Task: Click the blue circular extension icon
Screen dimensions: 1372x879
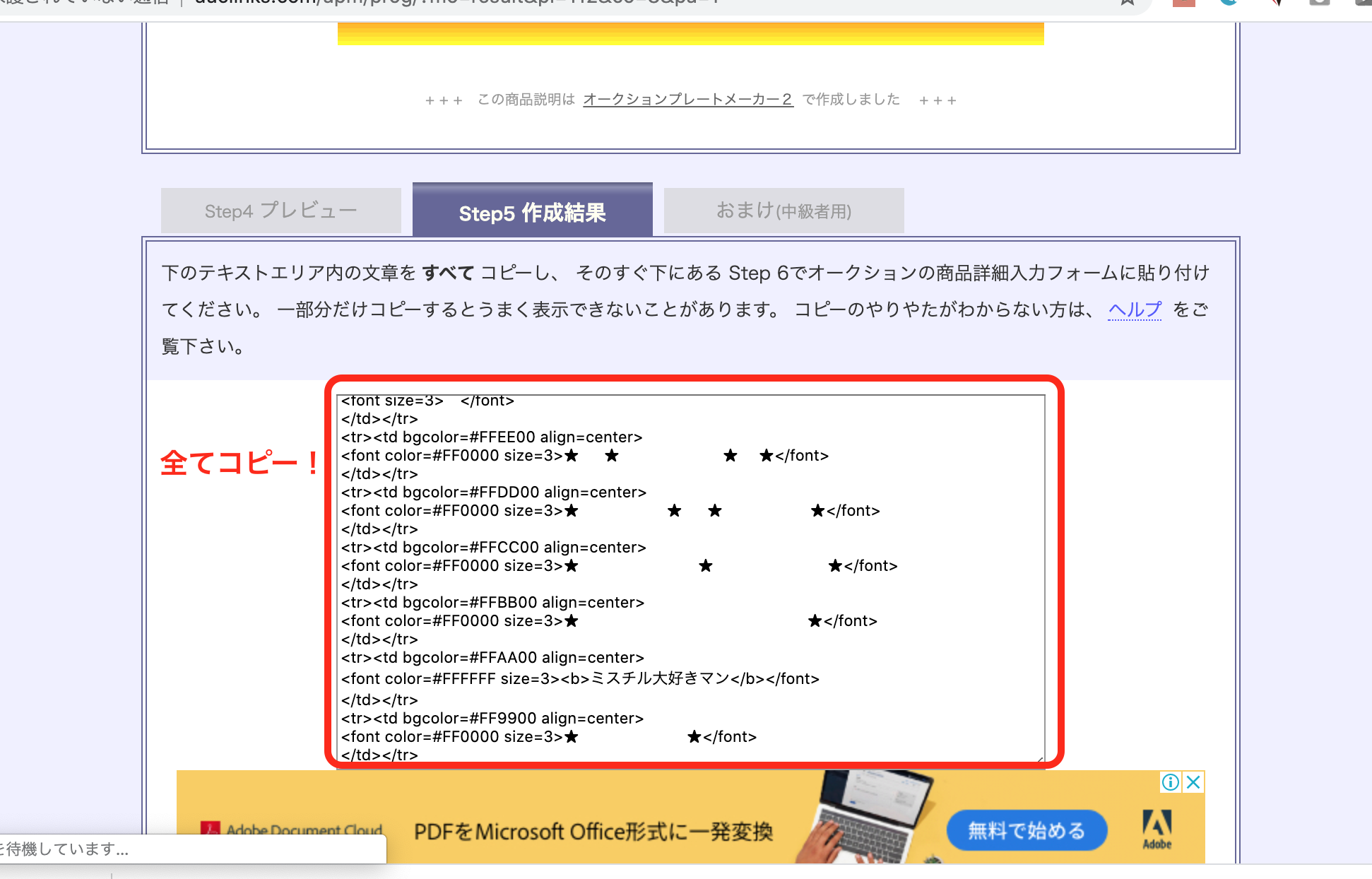Action: [1230, 3]
